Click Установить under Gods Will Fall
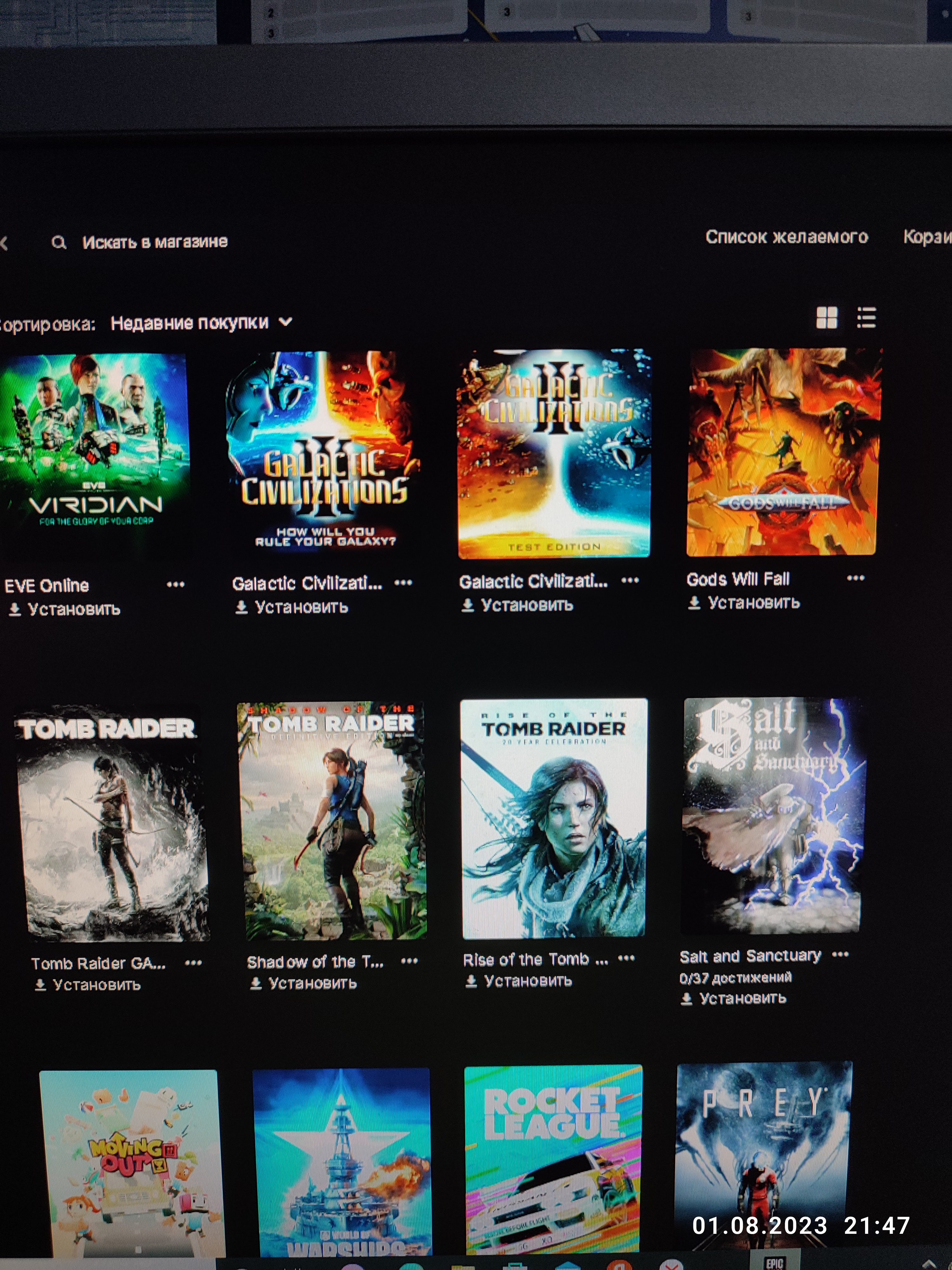The width and height of the screenshot is (952, 1270). click(x=744, y=602)
